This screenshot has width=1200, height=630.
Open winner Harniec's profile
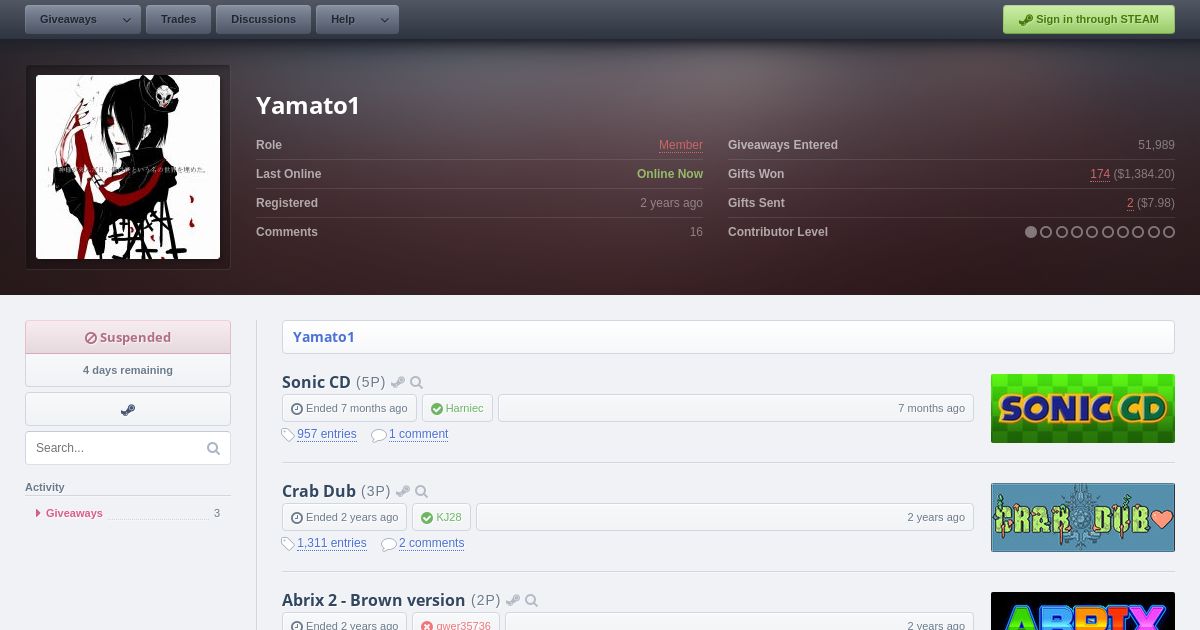pos(464,408)
